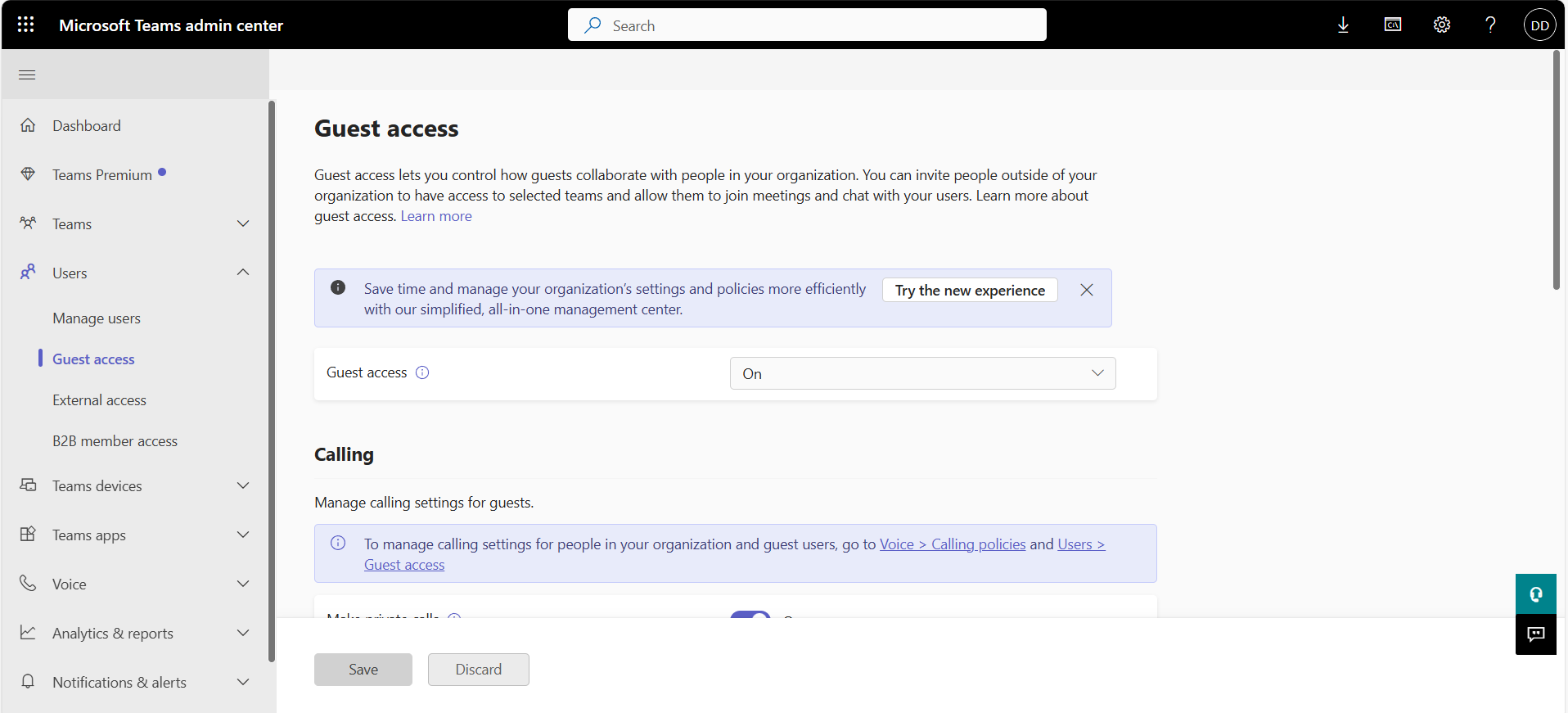Expand the Teams menu chevron
The width and height of the screenshot is (1568, 713).
(243, 223)
